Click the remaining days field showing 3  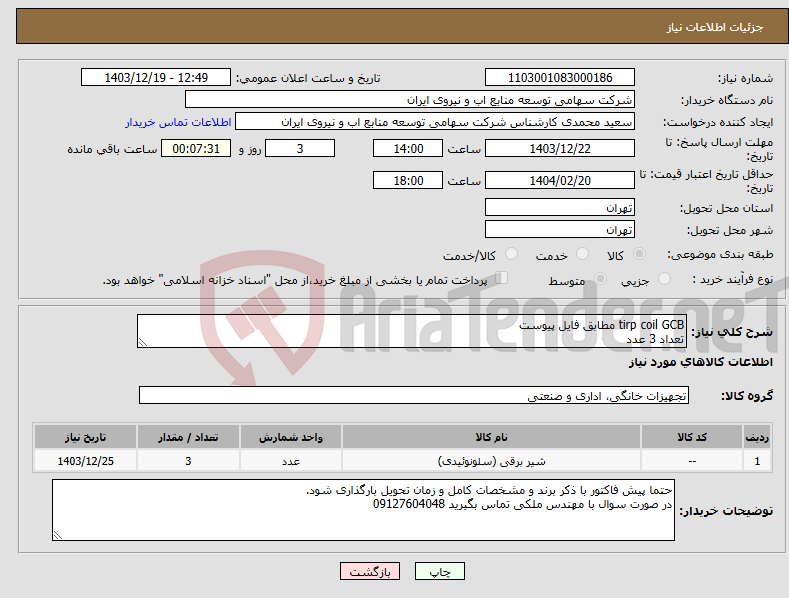pyautogui.click(x=300, y=148)
